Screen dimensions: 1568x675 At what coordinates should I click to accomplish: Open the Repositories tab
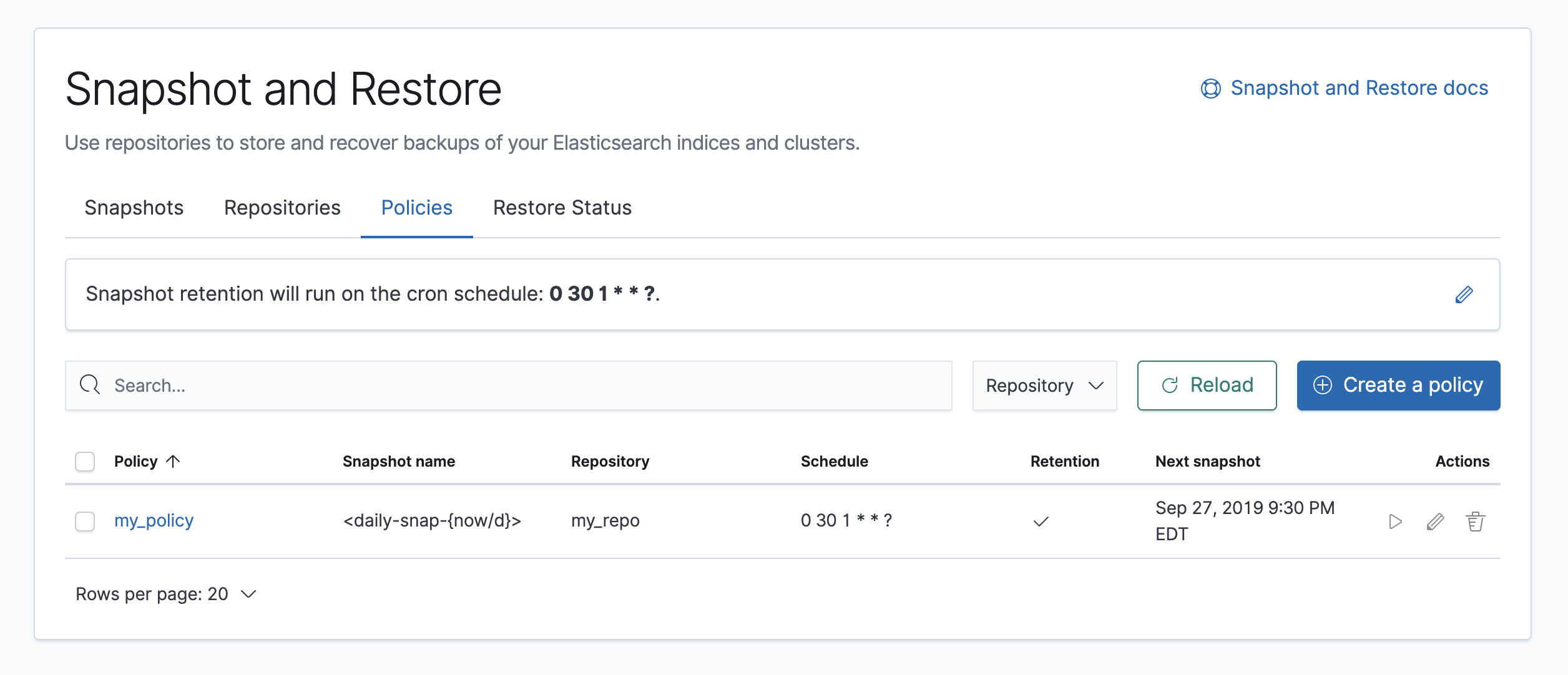tap(282, 208)
